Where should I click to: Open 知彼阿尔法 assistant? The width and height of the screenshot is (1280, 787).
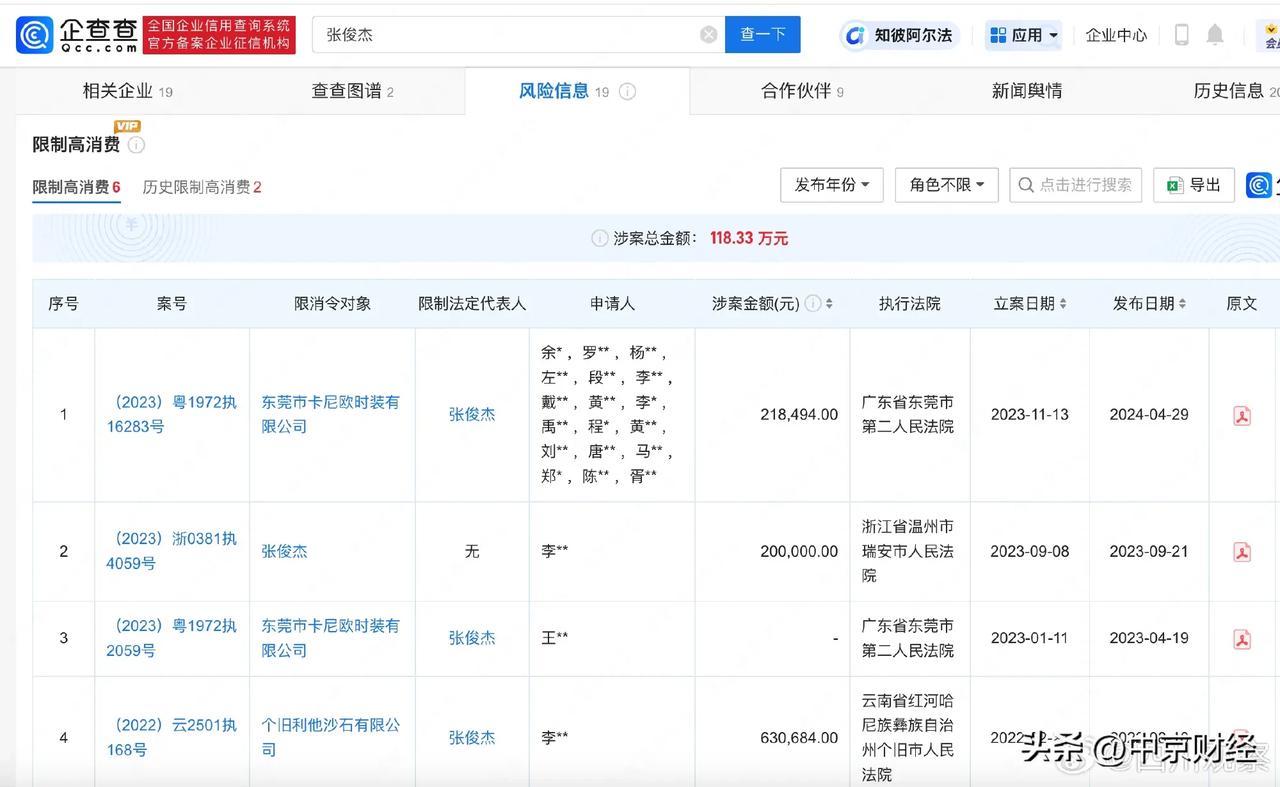click(x=900, y=35)
